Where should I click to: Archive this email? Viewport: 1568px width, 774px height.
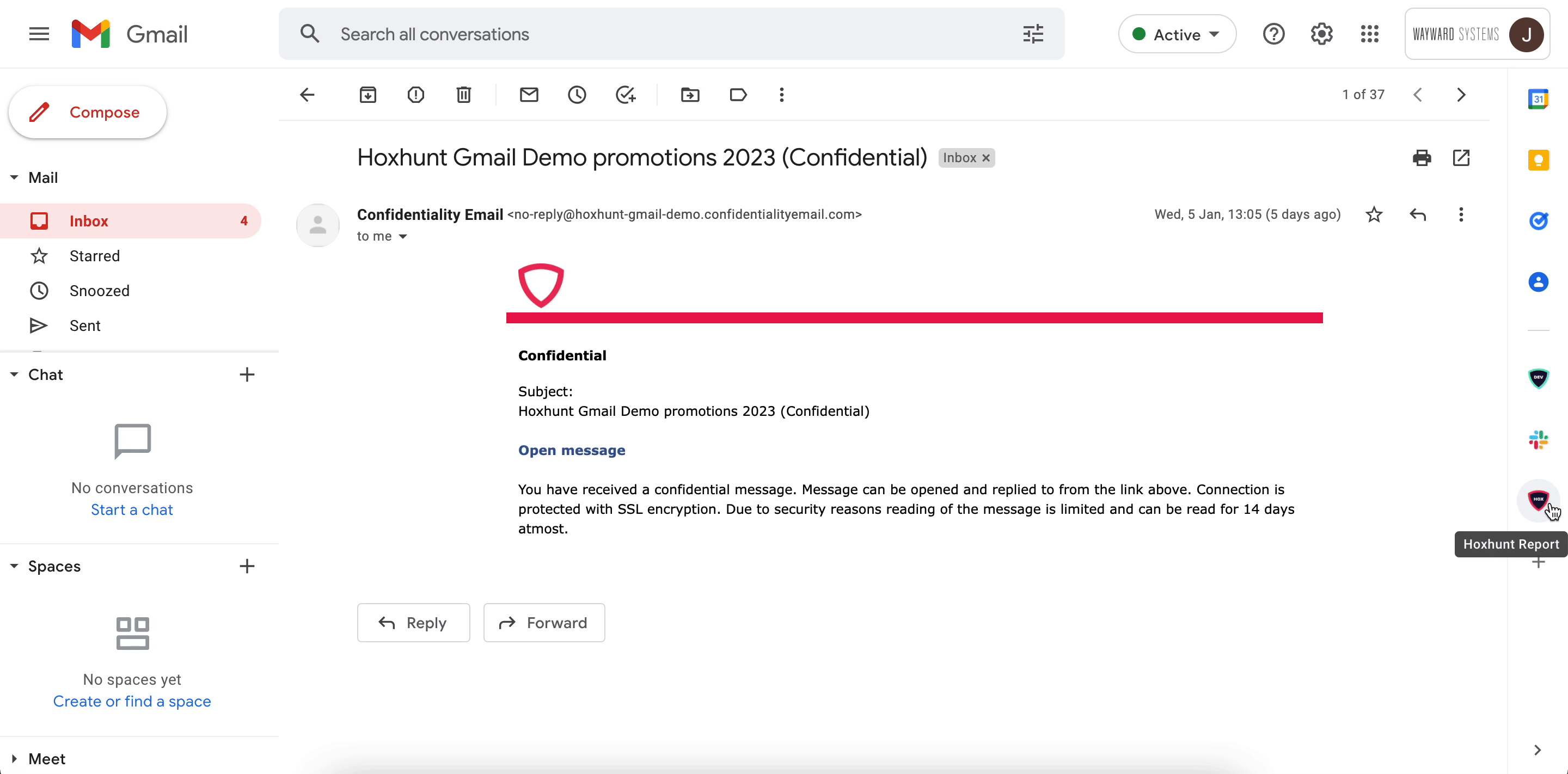coord(367,95)
